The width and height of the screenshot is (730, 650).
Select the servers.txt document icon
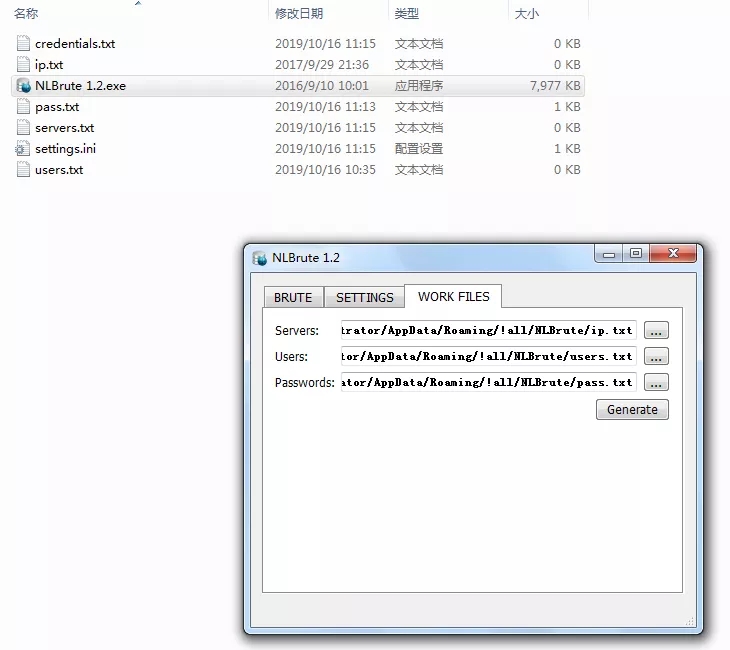24,128
